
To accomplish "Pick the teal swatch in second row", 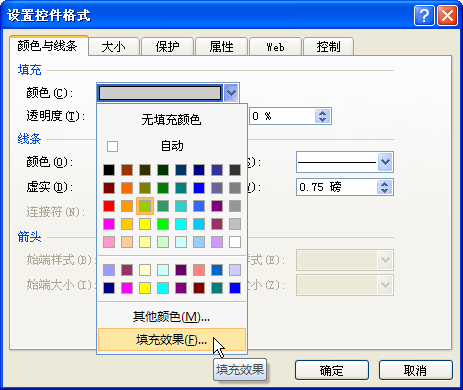I will click(x=181, y=188).
